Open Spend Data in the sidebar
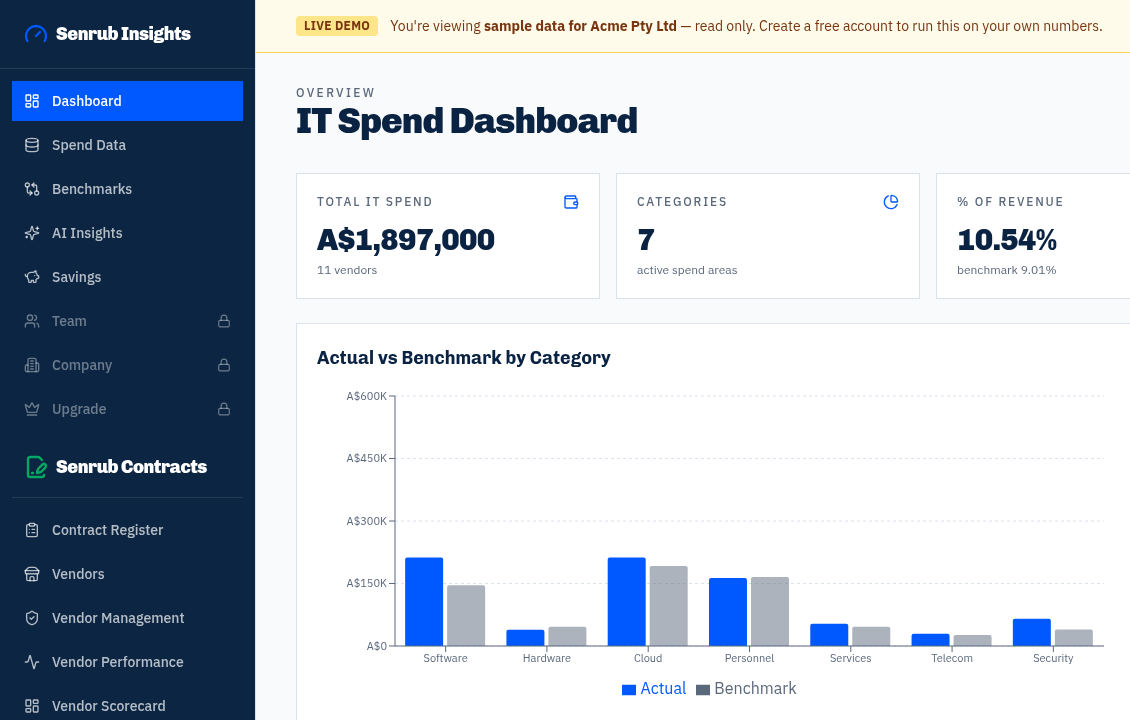This screenshot has width=1130, height=720. click(x=128, y=145)
